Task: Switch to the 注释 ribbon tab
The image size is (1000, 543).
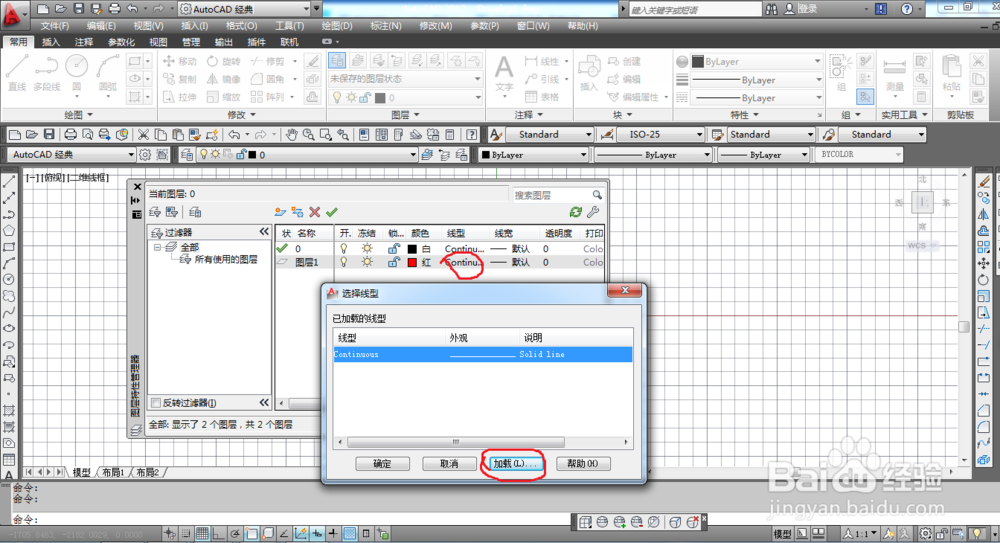Action: pyautogui.click(x=84, y=42)
